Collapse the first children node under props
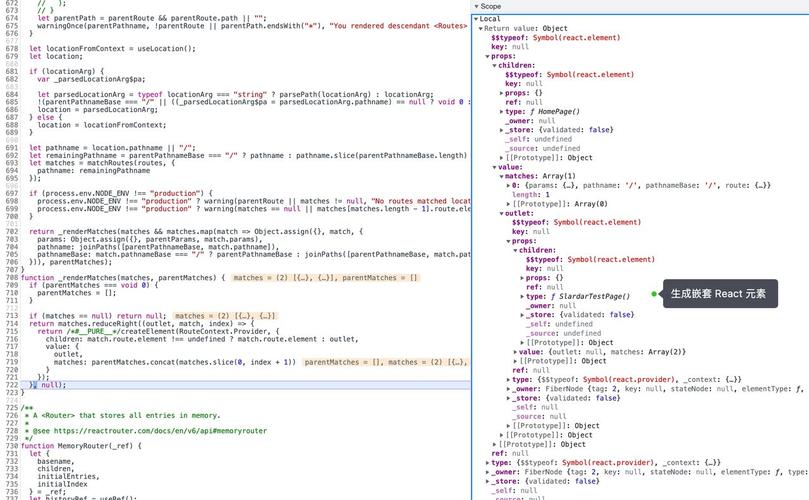809x500 pixels. click(495, 65)
